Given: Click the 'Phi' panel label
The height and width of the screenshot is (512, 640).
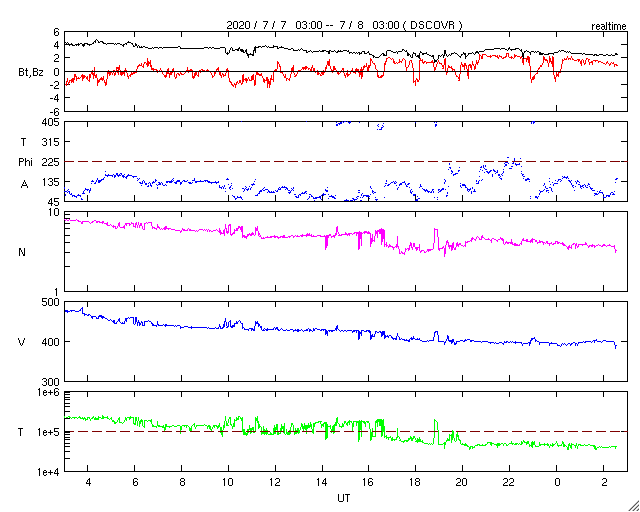Looking at the screenshot, I should pos(25,162).
